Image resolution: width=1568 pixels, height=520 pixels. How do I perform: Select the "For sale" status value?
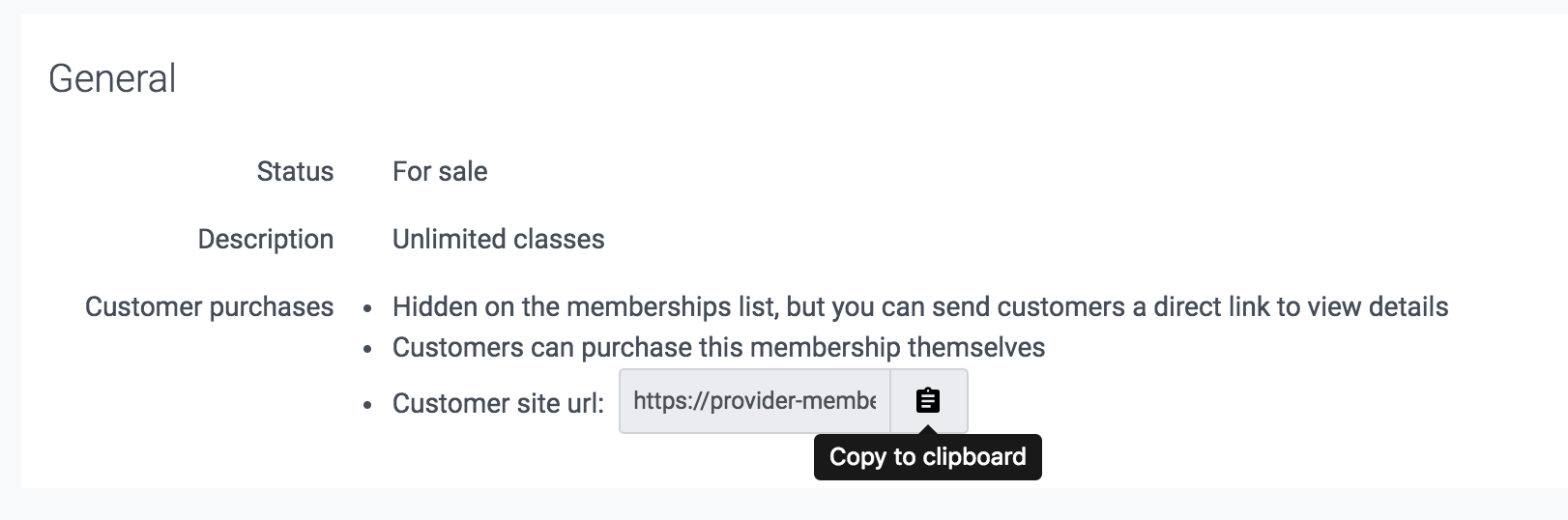[440, 172]
